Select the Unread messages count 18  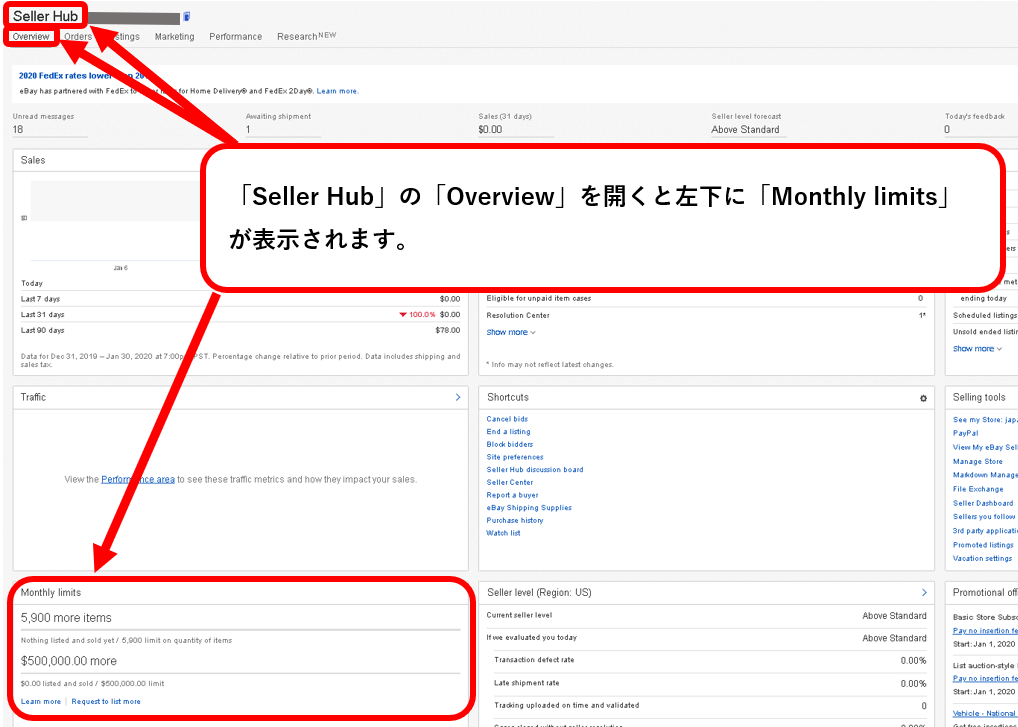(19, 129)
